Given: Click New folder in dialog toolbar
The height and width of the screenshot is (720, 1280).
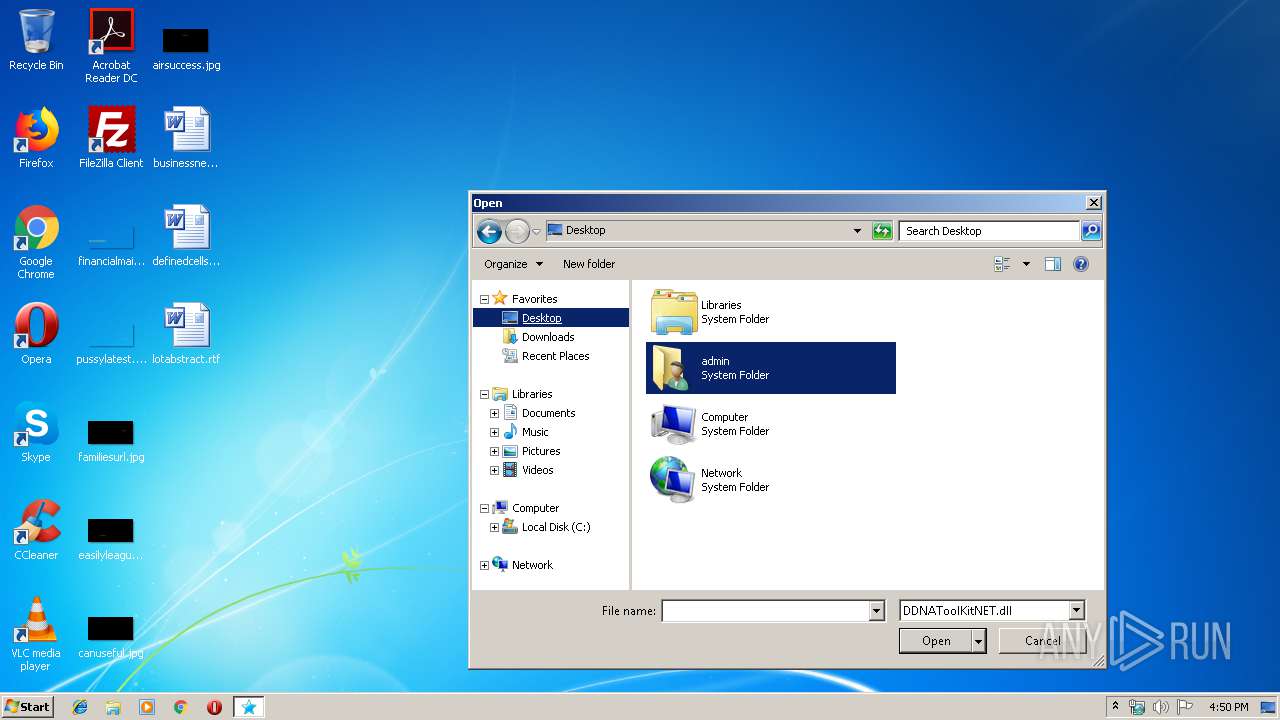Looking at the screenshot, I should tap(589, 264).
